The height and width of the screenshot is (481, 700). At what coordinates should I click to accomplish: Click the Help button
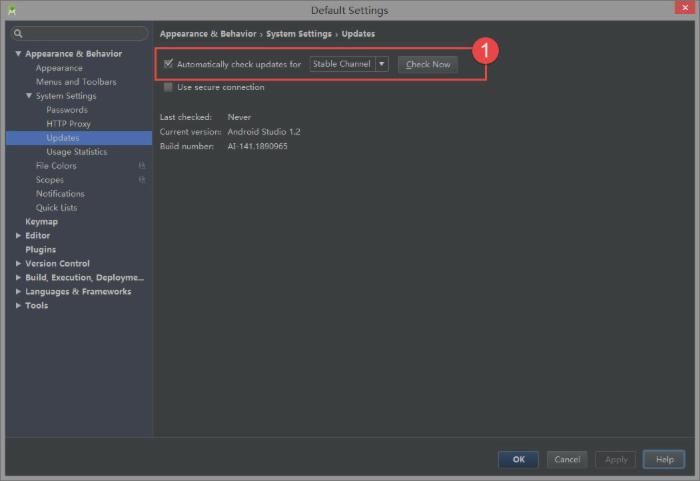[x=664, y=459]
